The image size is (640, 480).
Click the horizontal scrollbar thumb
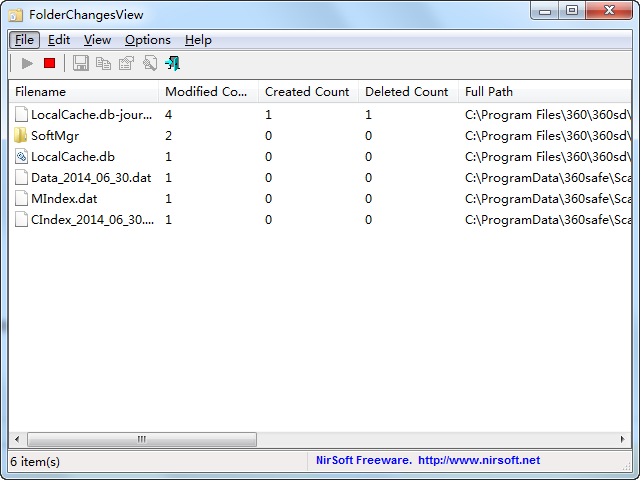(142, 440)
